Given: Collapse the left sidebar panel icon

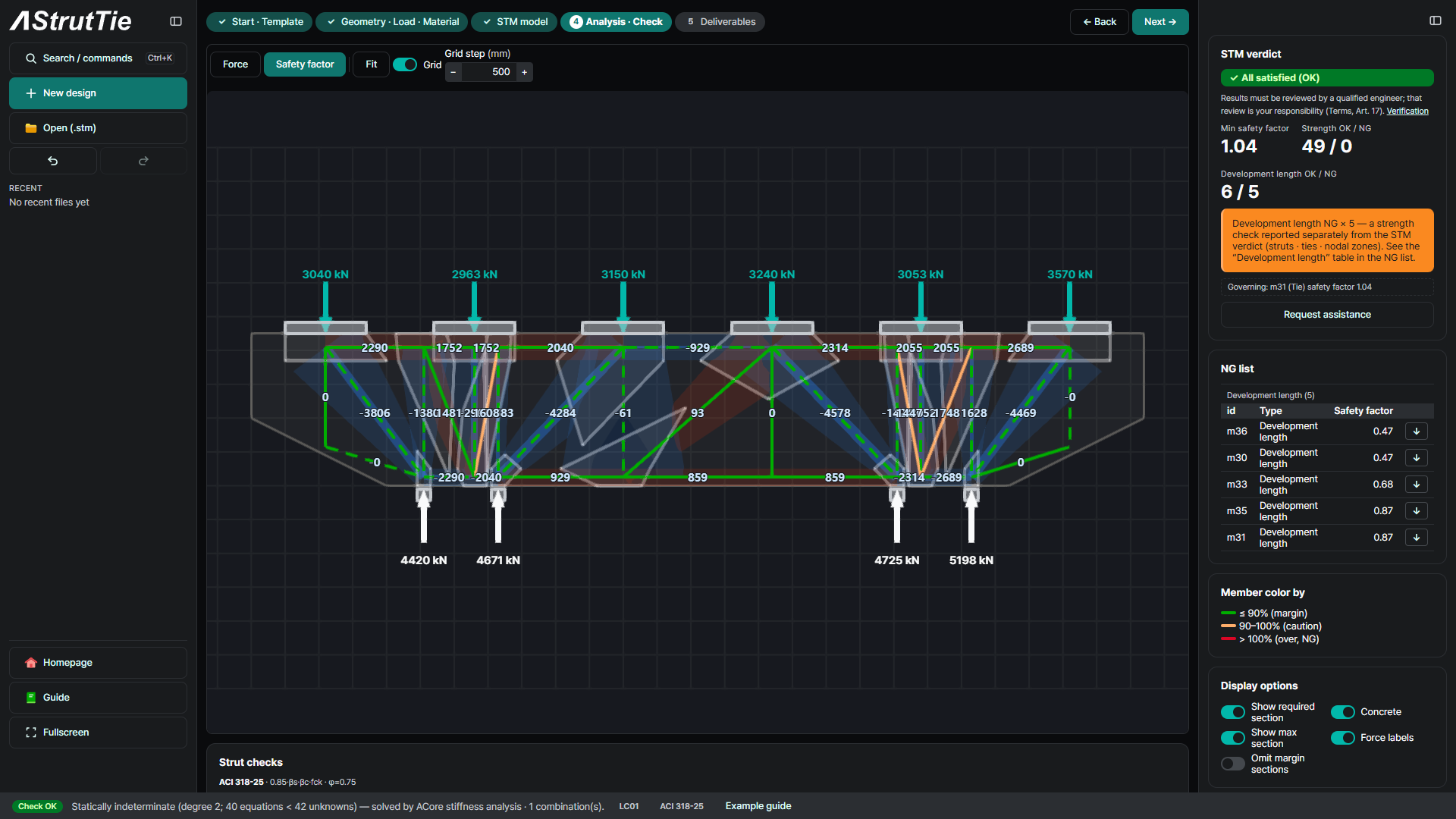Looking at the screenshot, I should (176, 22).
